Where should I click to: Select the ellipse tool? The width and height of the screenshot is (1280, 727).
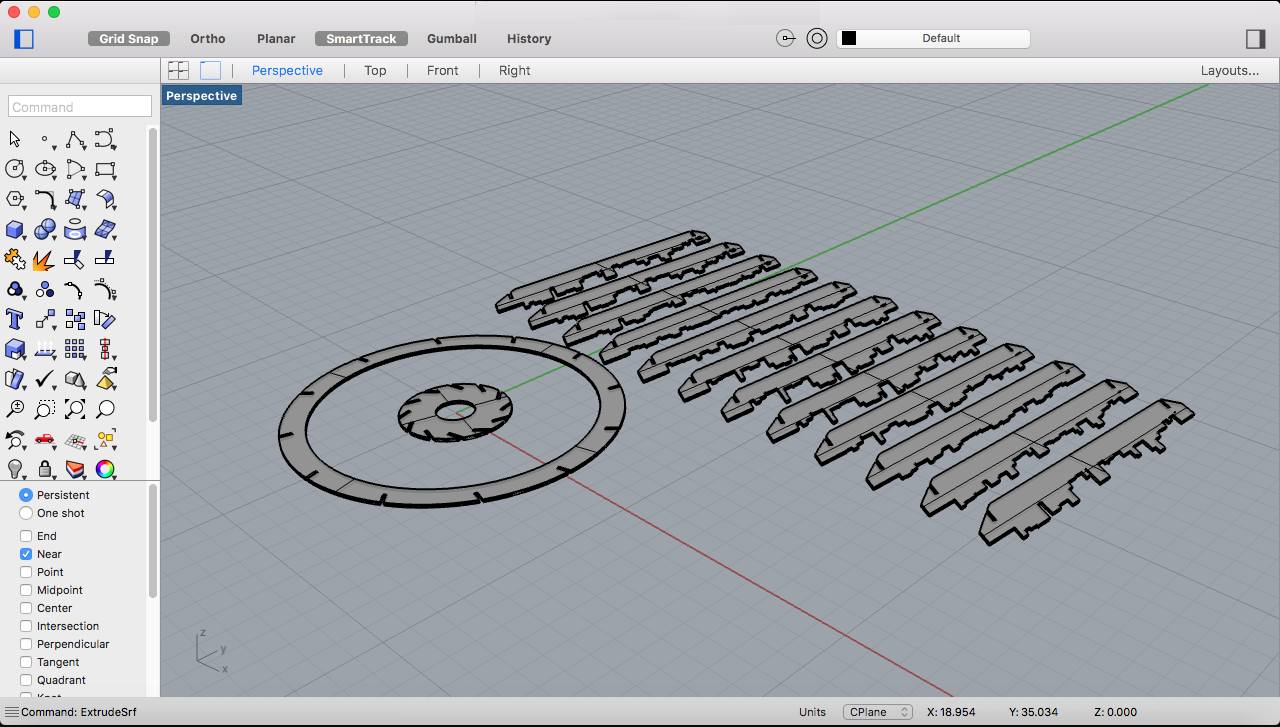click(x=45, y=169)
